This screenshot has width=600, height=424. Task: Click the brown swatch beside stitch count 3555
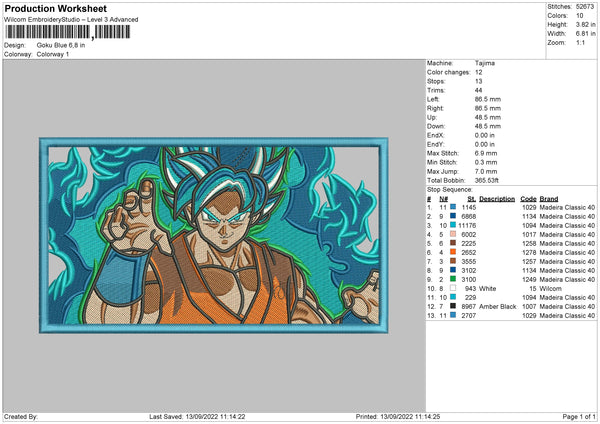pyautogui.click(x=453, y=261)
